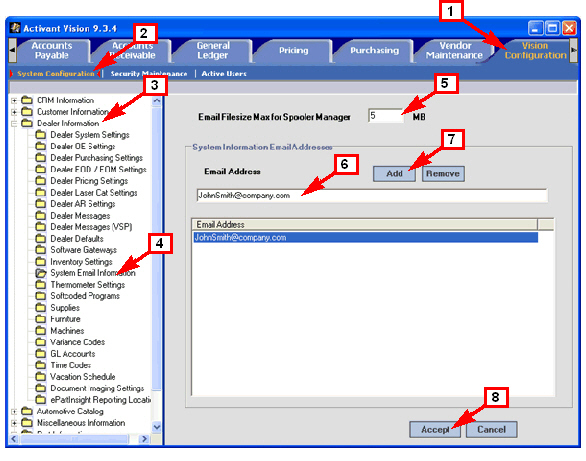Screen dimensions: 586x461
Task: Expand the Miscellaneous Information node
Action: 14,423
